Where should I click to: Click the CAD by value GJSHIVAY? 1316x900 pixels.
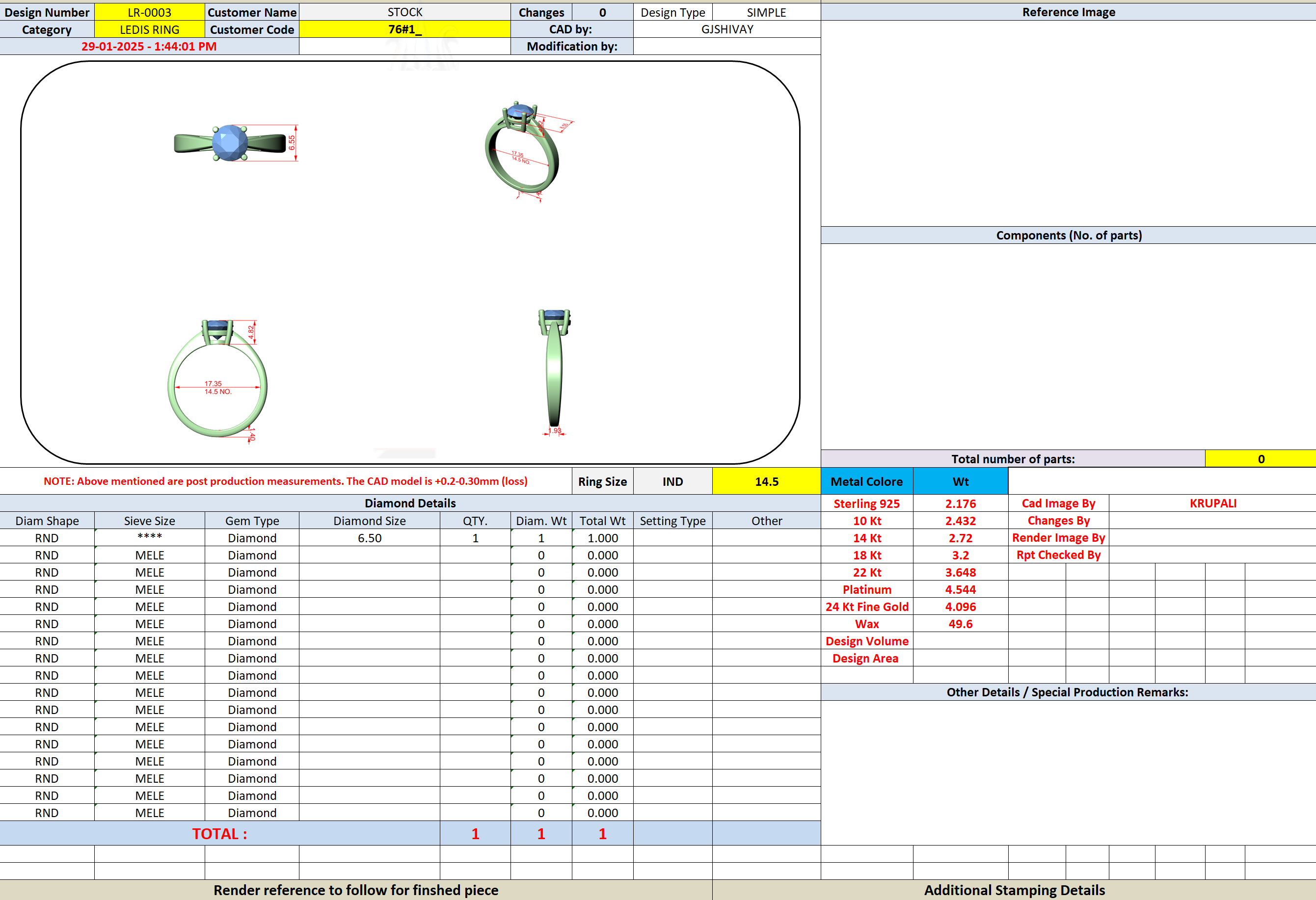point(727,29)
